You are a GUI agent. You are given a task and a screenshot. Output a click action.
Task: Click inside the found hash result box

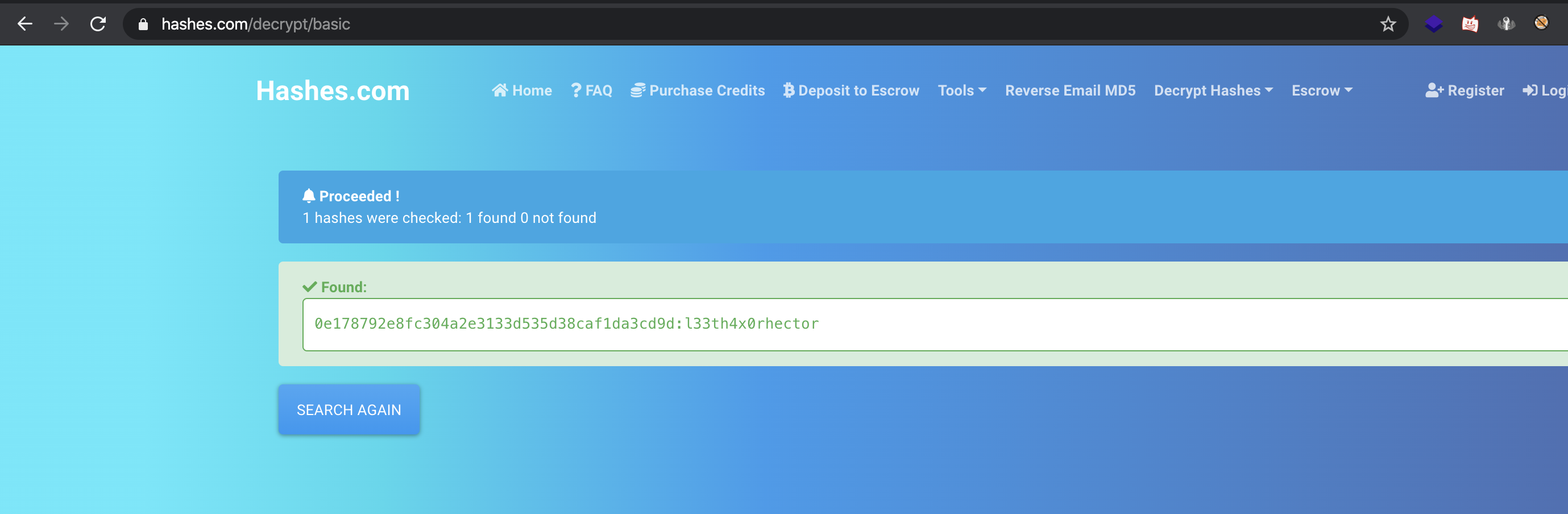pyautogui.click(x=935, y=324)
